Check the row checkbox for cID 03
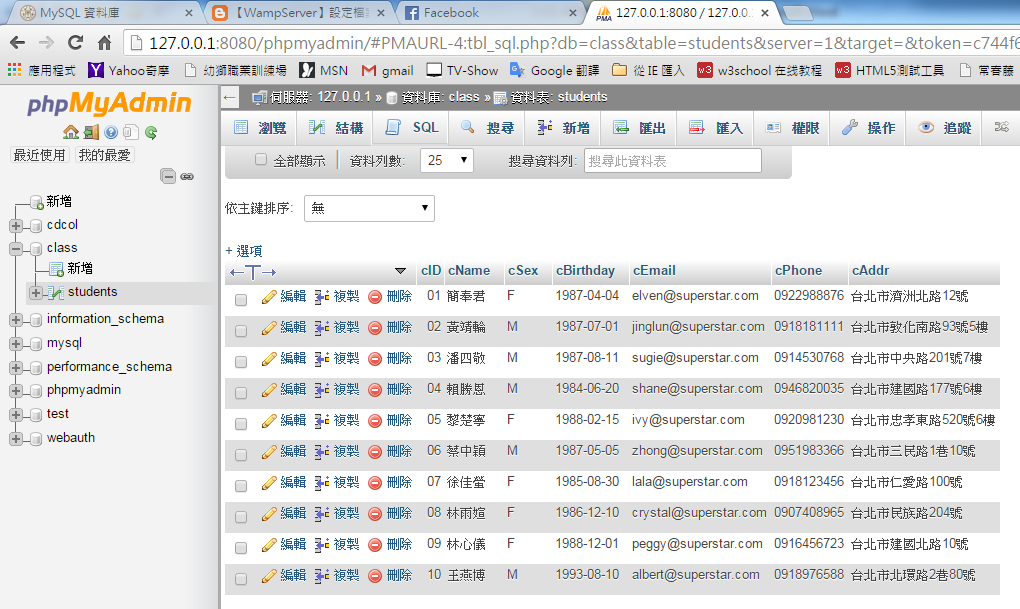1020x609 pixels. 241,362
